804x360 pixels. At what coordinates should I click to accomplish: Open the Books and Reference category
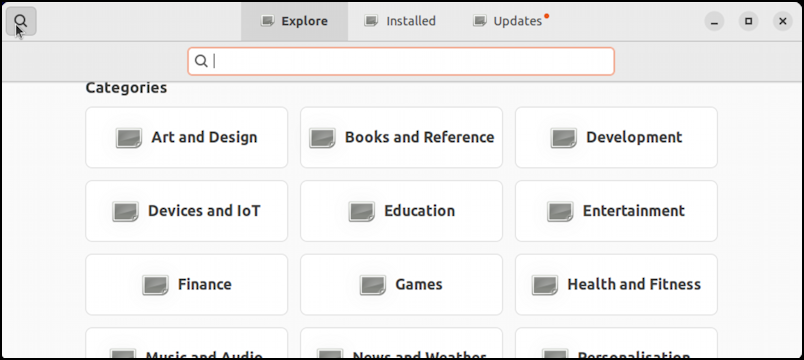click(401, 137)
